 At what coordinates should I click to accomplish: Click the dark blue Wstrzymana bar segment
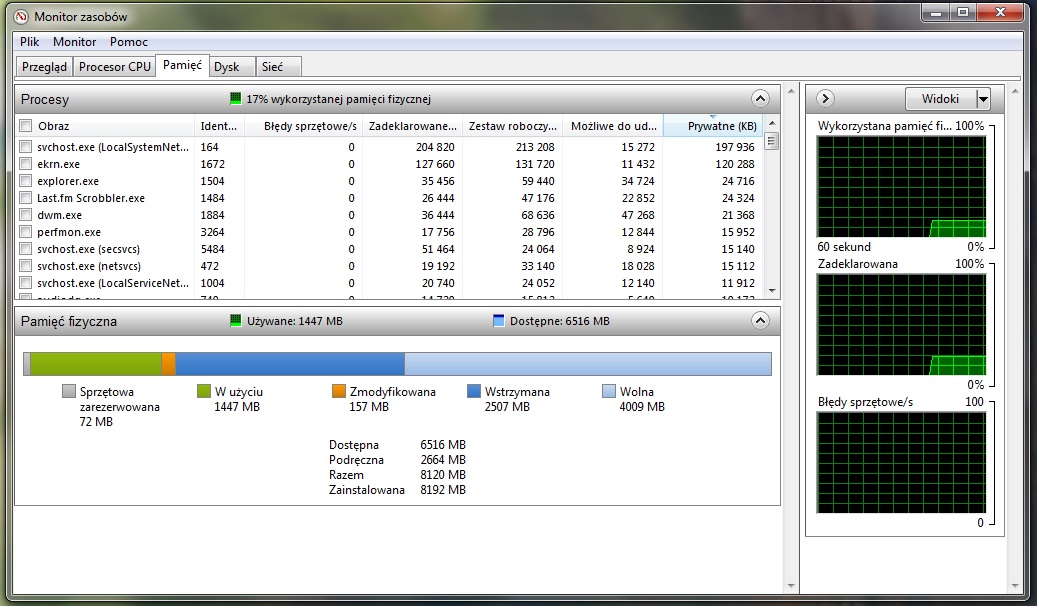290,364
